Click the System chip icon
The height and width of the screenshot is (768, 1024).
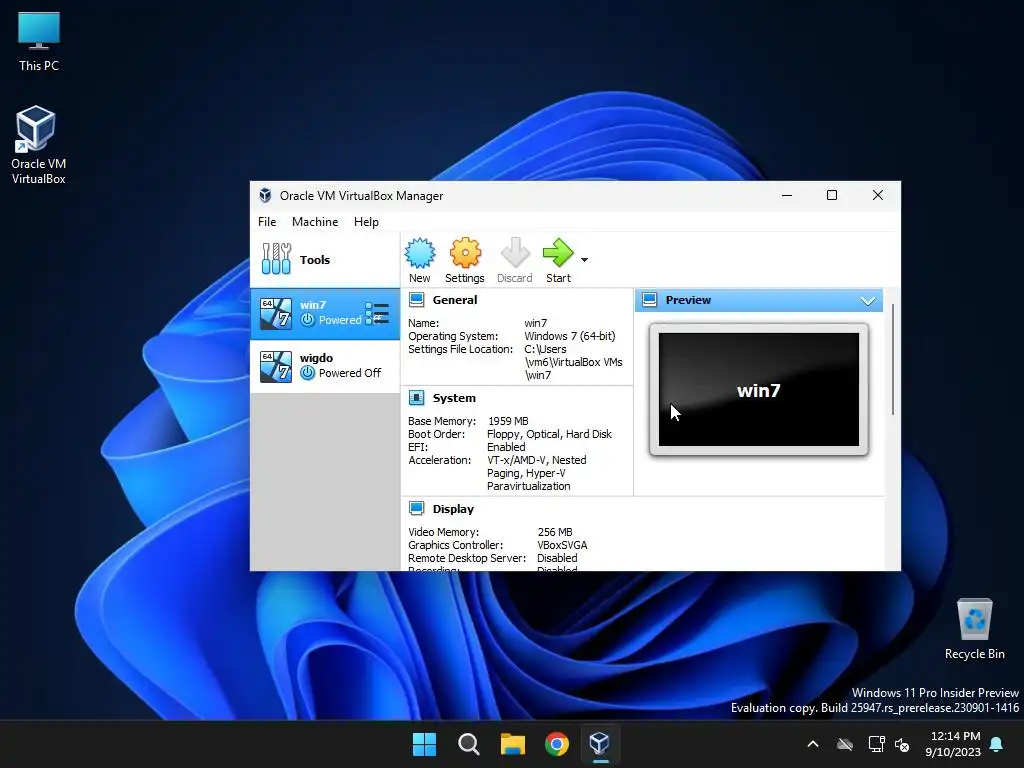pyautogui.click(x=417, y=398)
